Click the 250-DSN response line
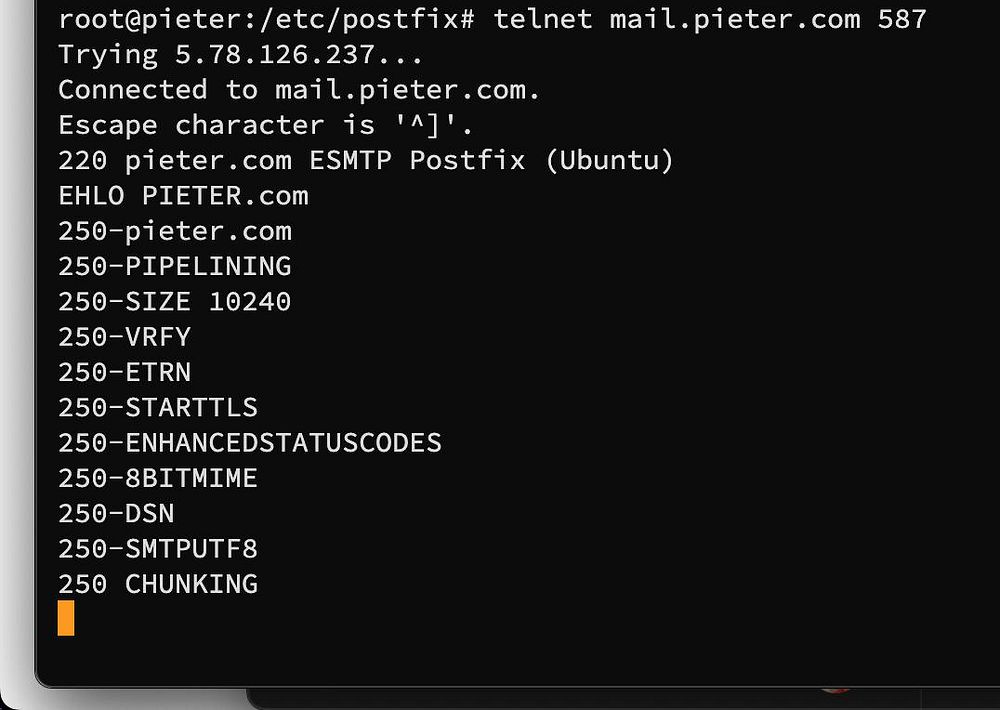Viewport: 1000px width, 710px height. (x=116, y=514)
